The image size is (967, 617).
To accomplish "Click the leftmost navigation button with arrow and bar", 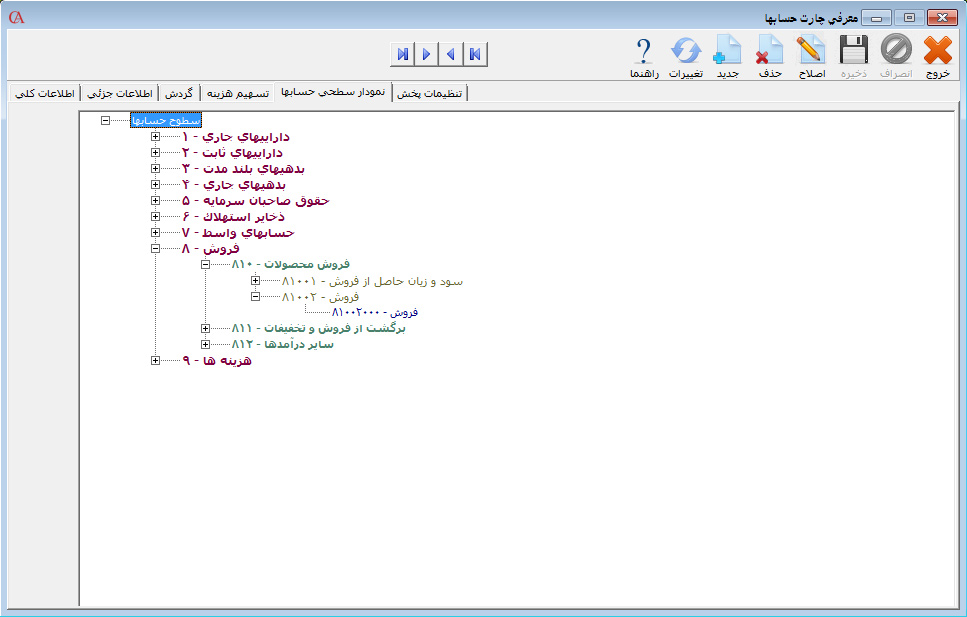I will [403, 54].
